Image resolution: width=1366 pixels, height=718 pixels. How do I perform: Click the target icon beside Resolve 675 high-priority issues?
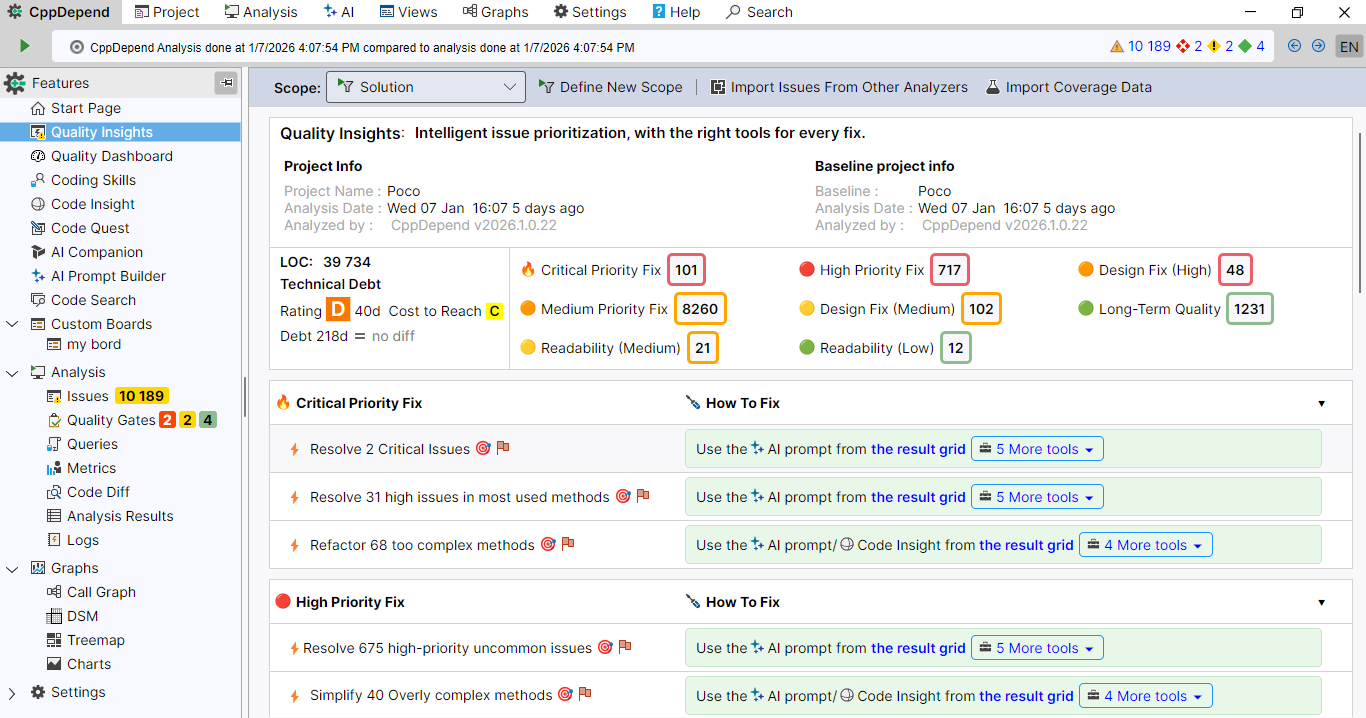tap(605, 647)
